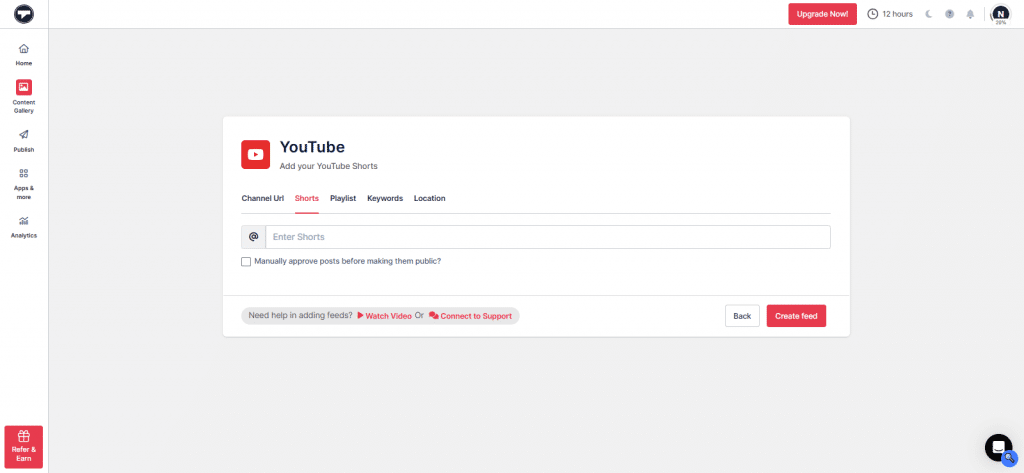Viewport: 1024px width, 473px height.
Task: Focus the Enter Shorts input field
Action: pyautogui.click(x=547, y=237)
